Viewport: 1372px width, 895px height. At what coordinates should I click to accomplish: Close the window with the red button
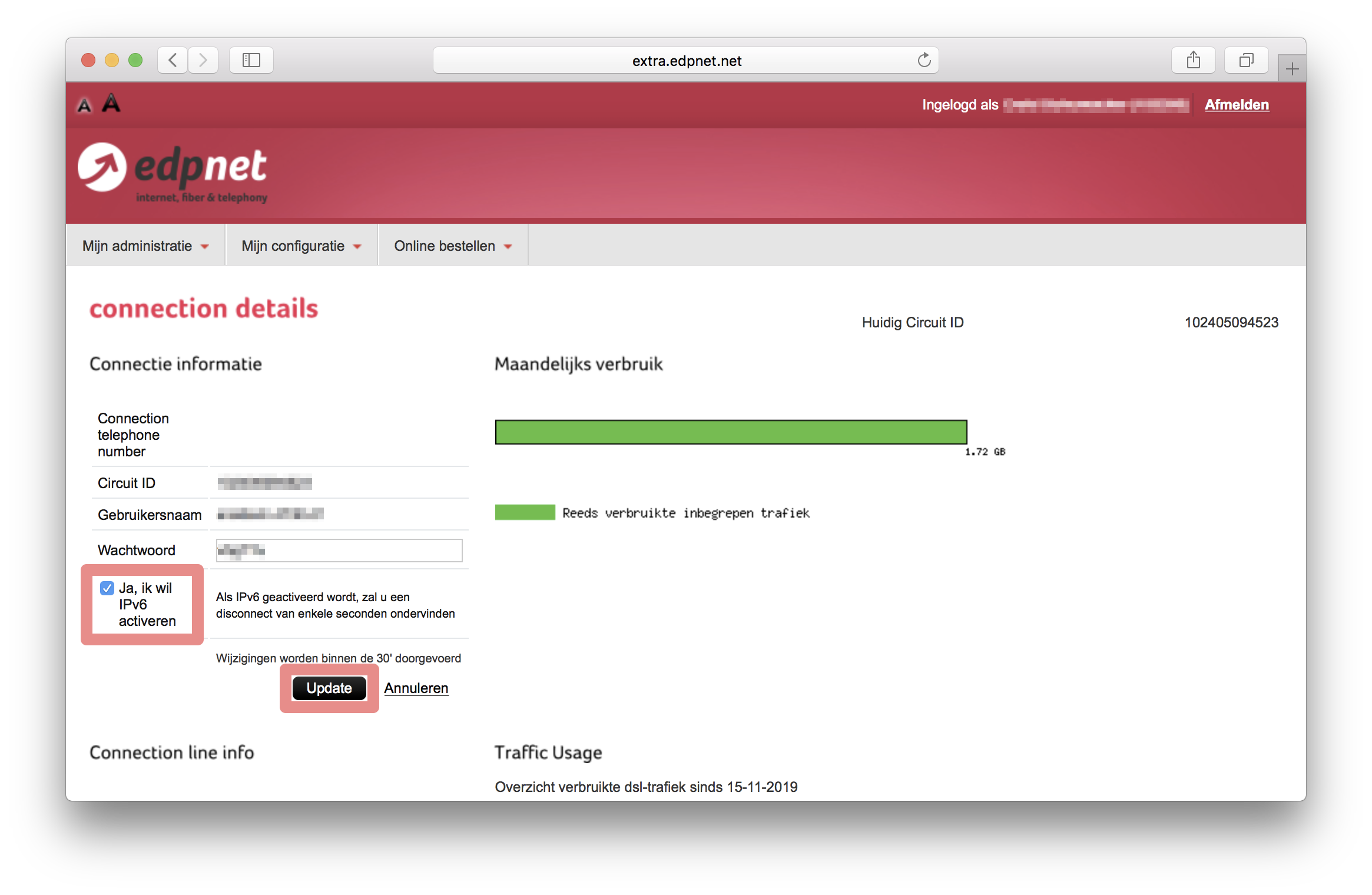coord(88,60)
